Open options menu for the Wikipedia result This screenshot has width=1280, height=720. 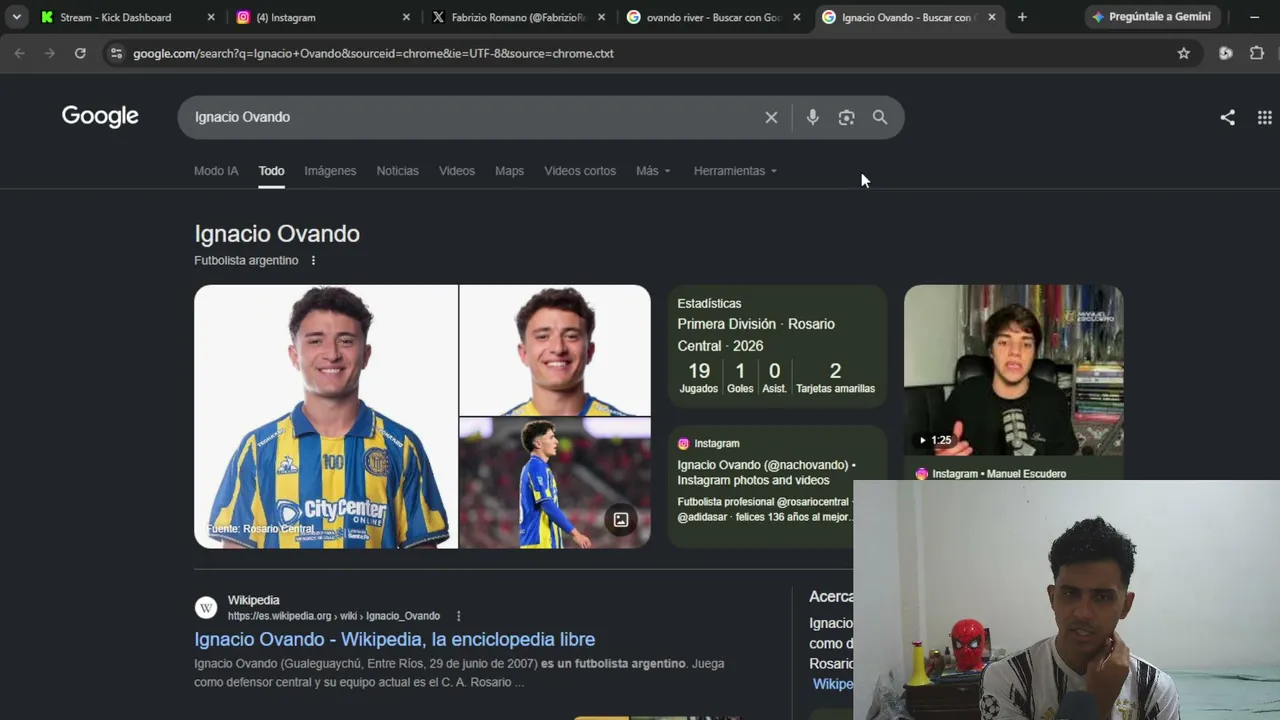pyautogui.click(x=459, y=616)
